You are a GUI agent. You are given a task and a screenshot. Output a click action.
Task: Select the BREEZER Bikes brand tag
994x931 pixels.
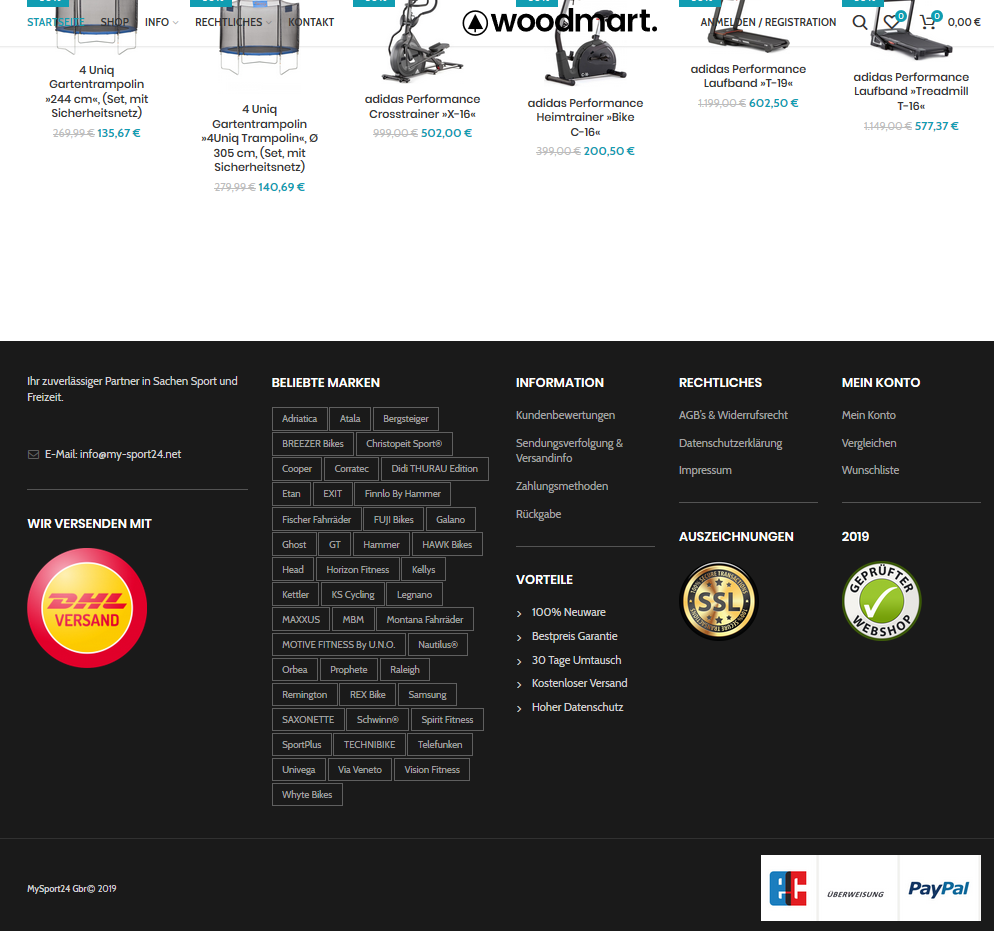pos(313,444)
